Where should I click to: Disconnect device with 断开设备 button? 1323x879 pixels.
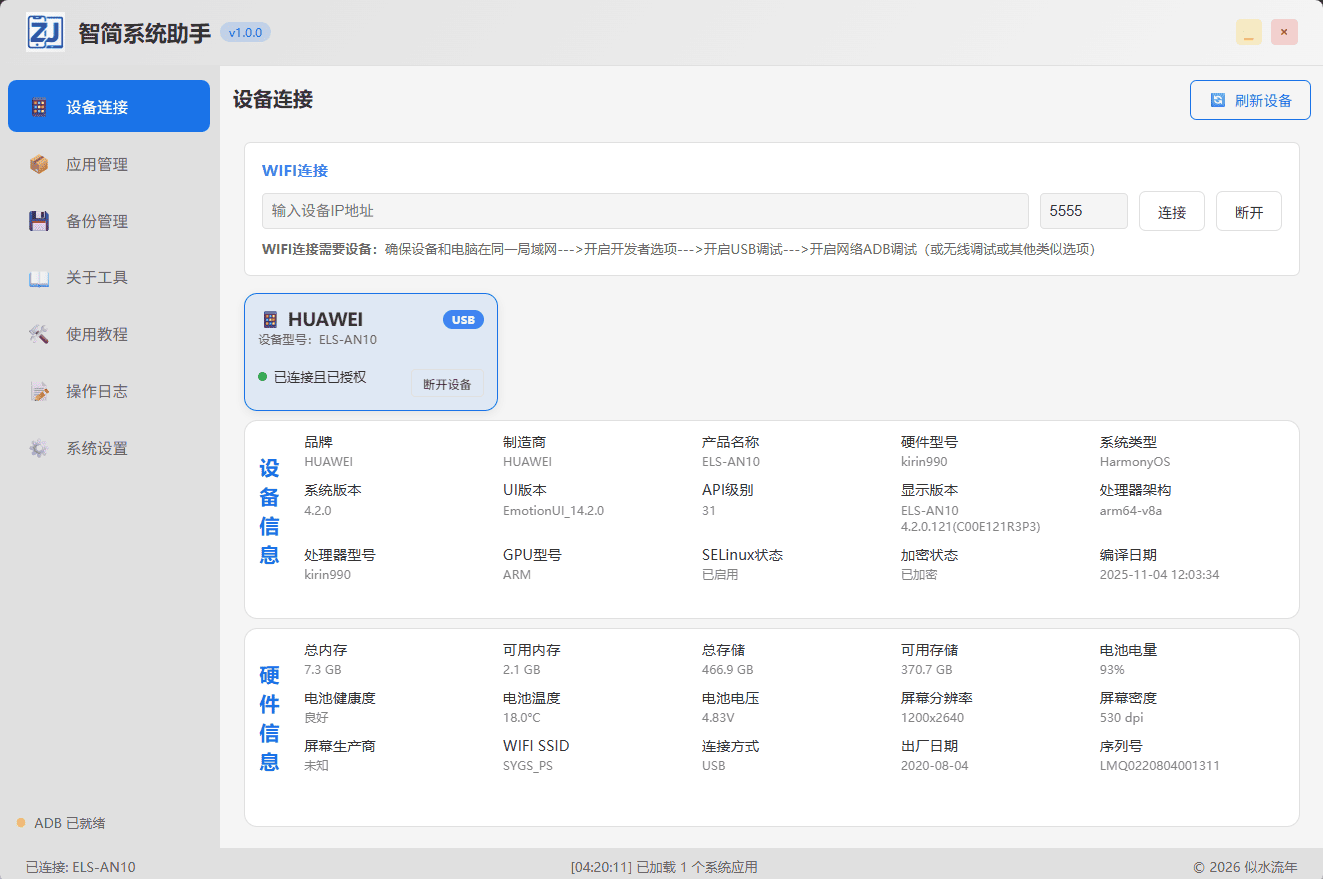pos(447,384)
